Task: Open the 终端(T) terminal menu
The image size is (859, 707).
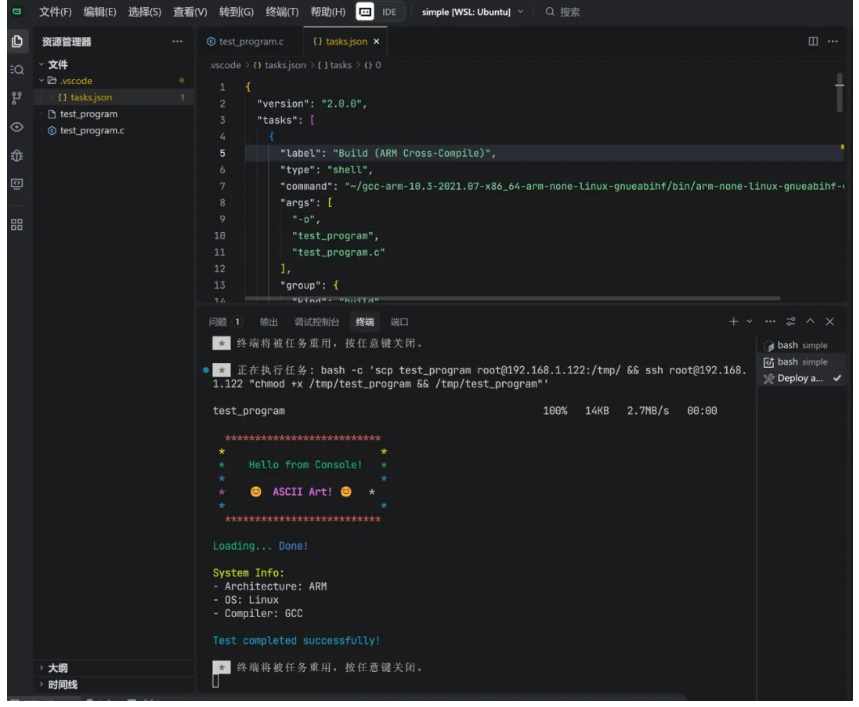Action: coord(284,12)
